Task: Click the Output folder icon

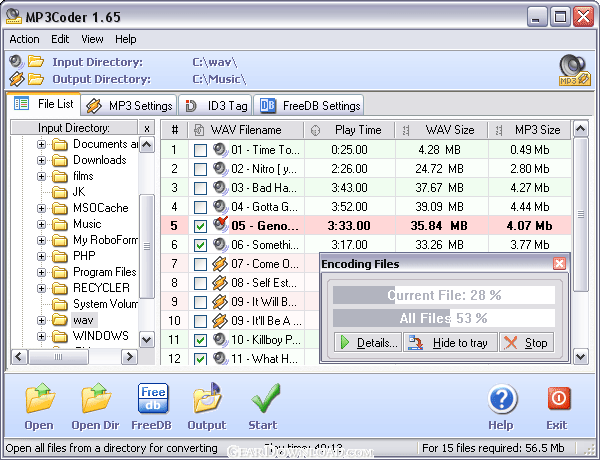Action: pos(207,399)
